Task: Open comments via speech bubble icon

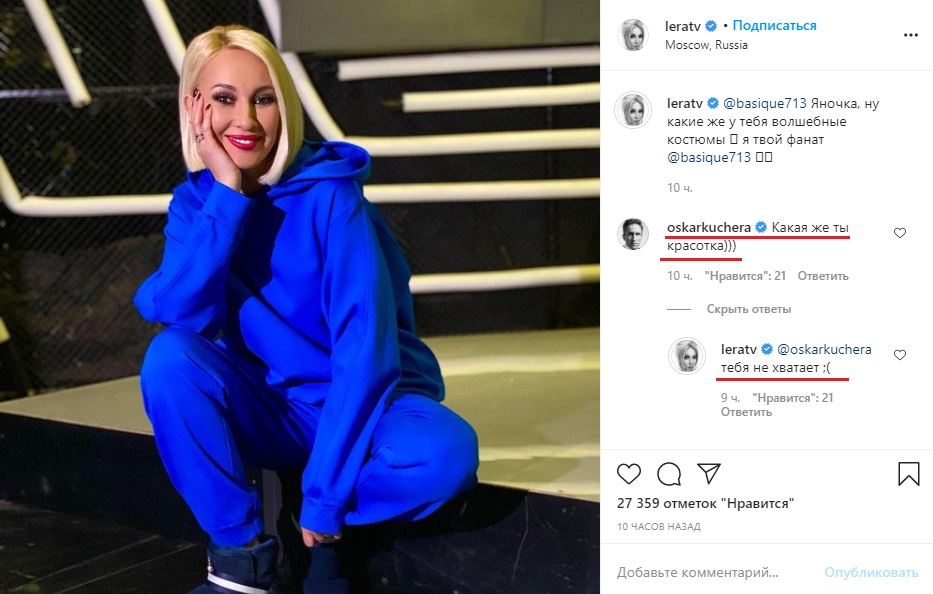Action: pos(669,473)
